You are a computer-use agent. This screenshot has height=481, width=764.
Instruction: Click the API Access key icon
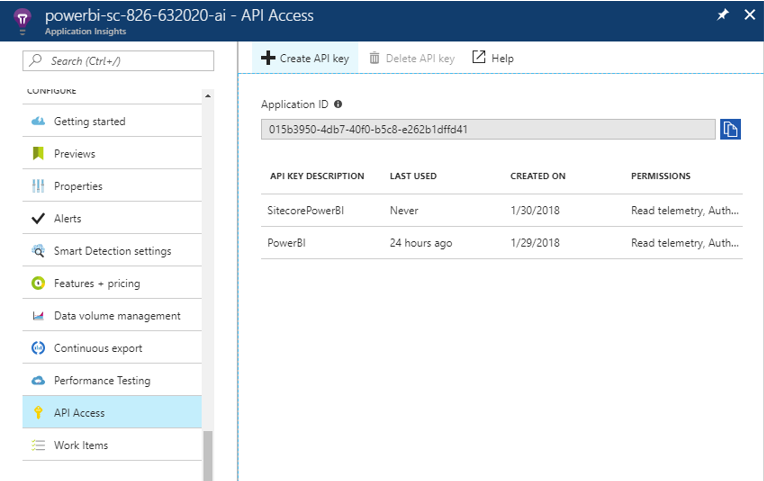(x=38, y=413)
